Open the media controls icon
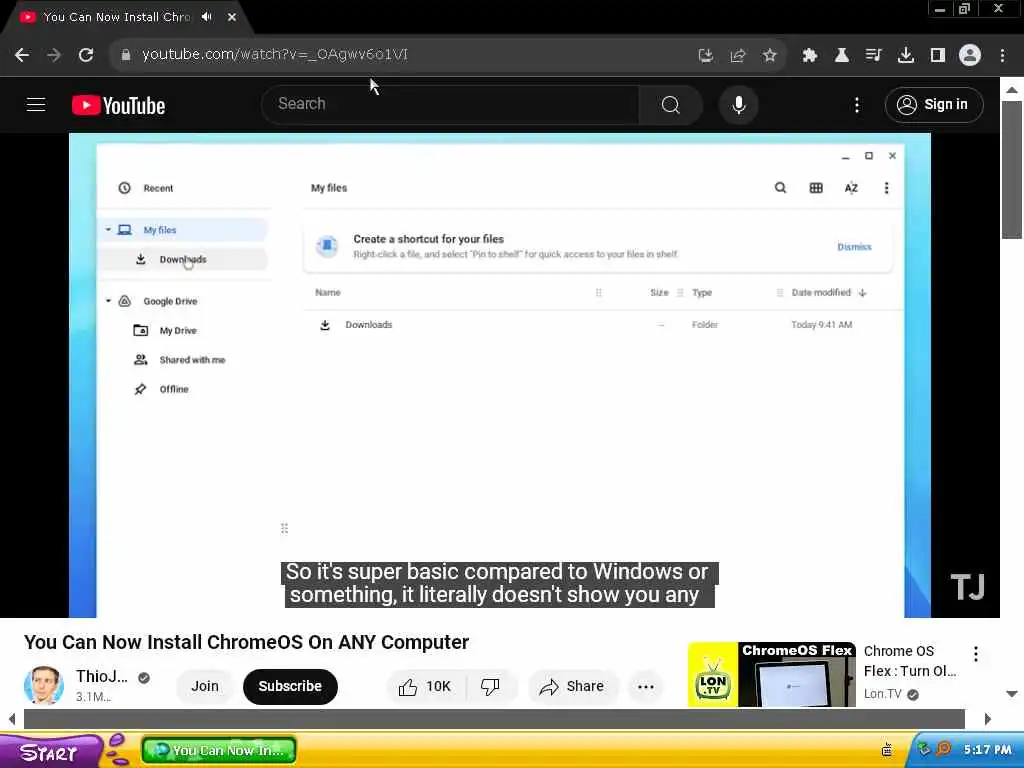This screenshot has height=768, width=1024. [873, 56]
